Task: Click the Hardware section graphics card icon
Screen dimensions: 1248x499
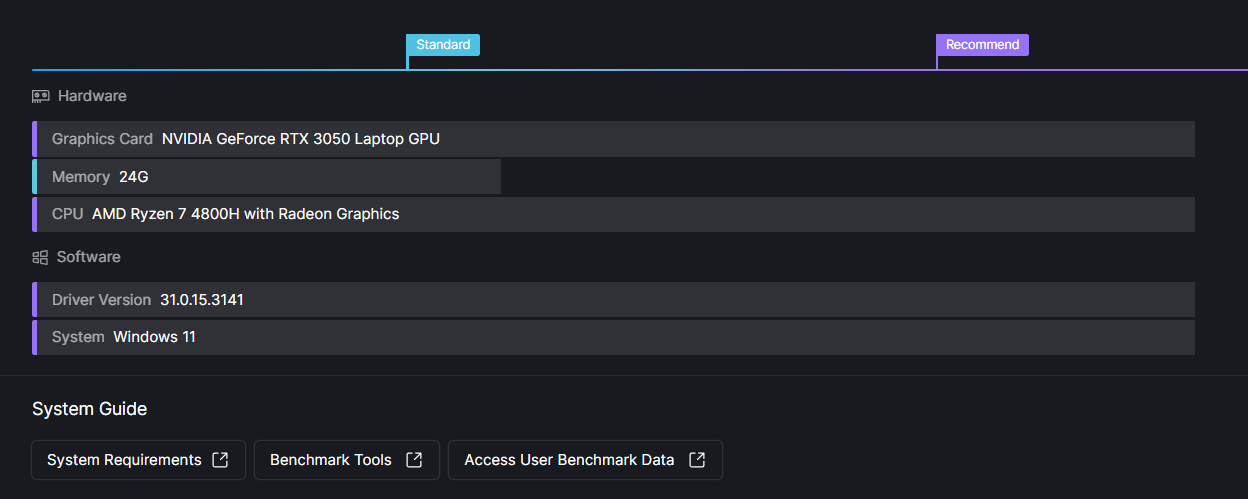Action: pyautogui.click(x=41, y=96)
